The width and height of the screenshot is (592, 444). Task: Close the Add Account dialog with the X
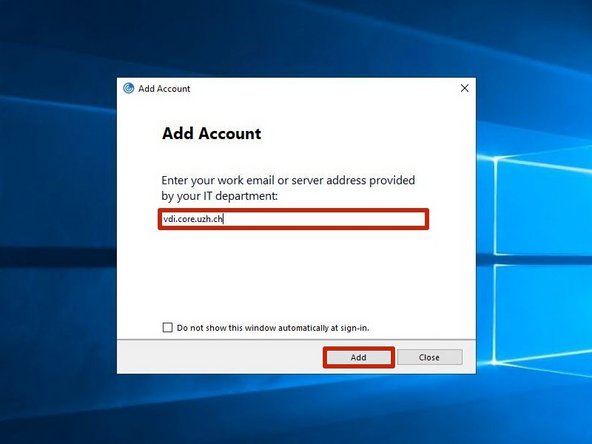tap(464, 88)
